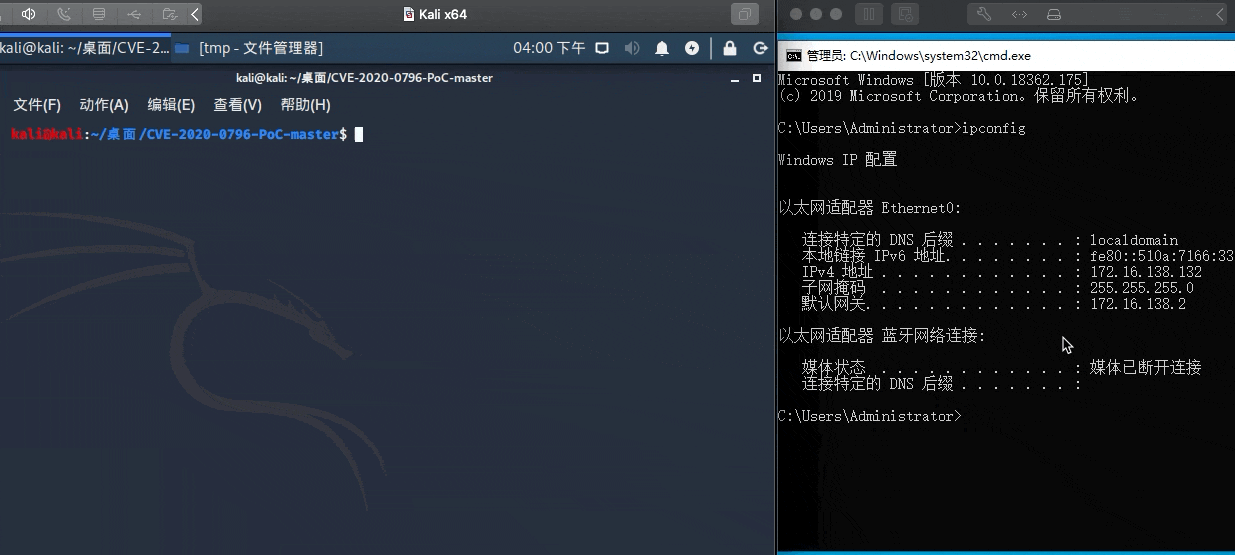Mute Kali panel volume speaker
The height and width of the screenshot is (555, 1235).
(x=632, y=48)
